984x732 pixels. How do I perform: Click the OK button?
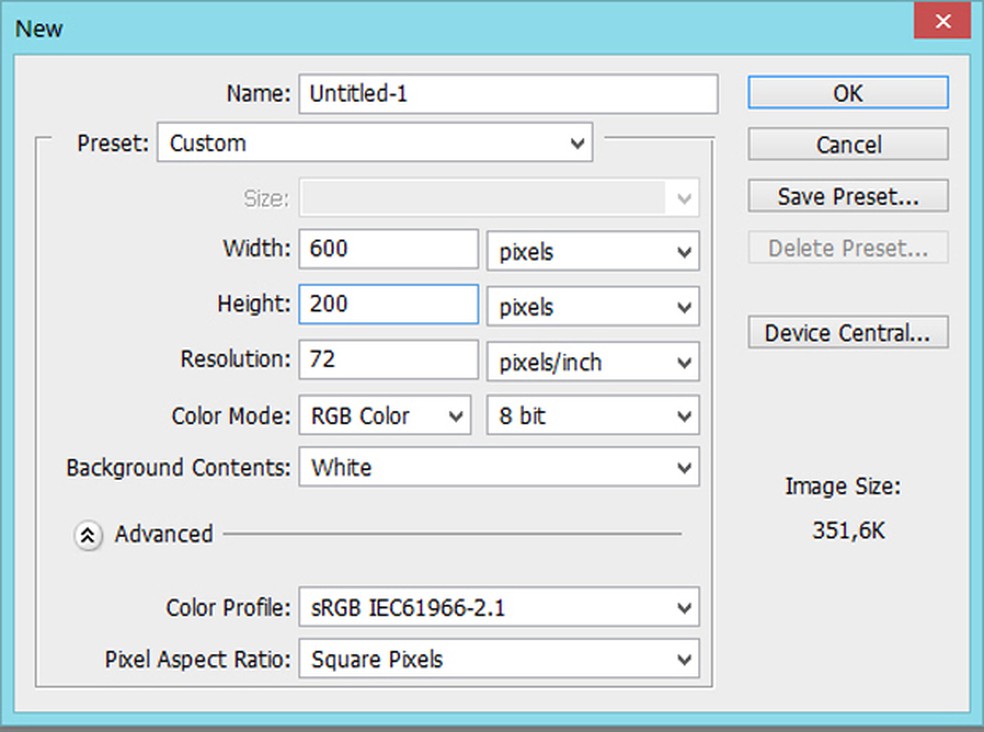tap(847, 93)
